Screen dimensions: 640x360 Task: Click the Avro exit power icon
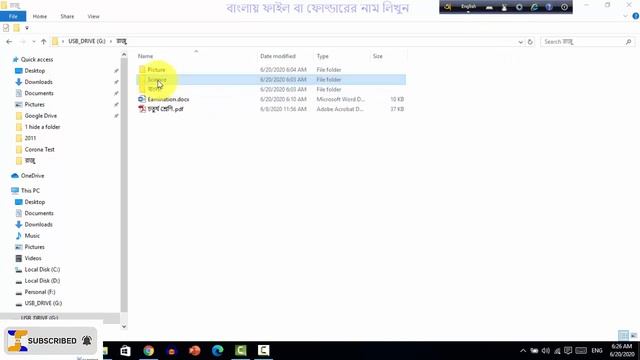564,7
